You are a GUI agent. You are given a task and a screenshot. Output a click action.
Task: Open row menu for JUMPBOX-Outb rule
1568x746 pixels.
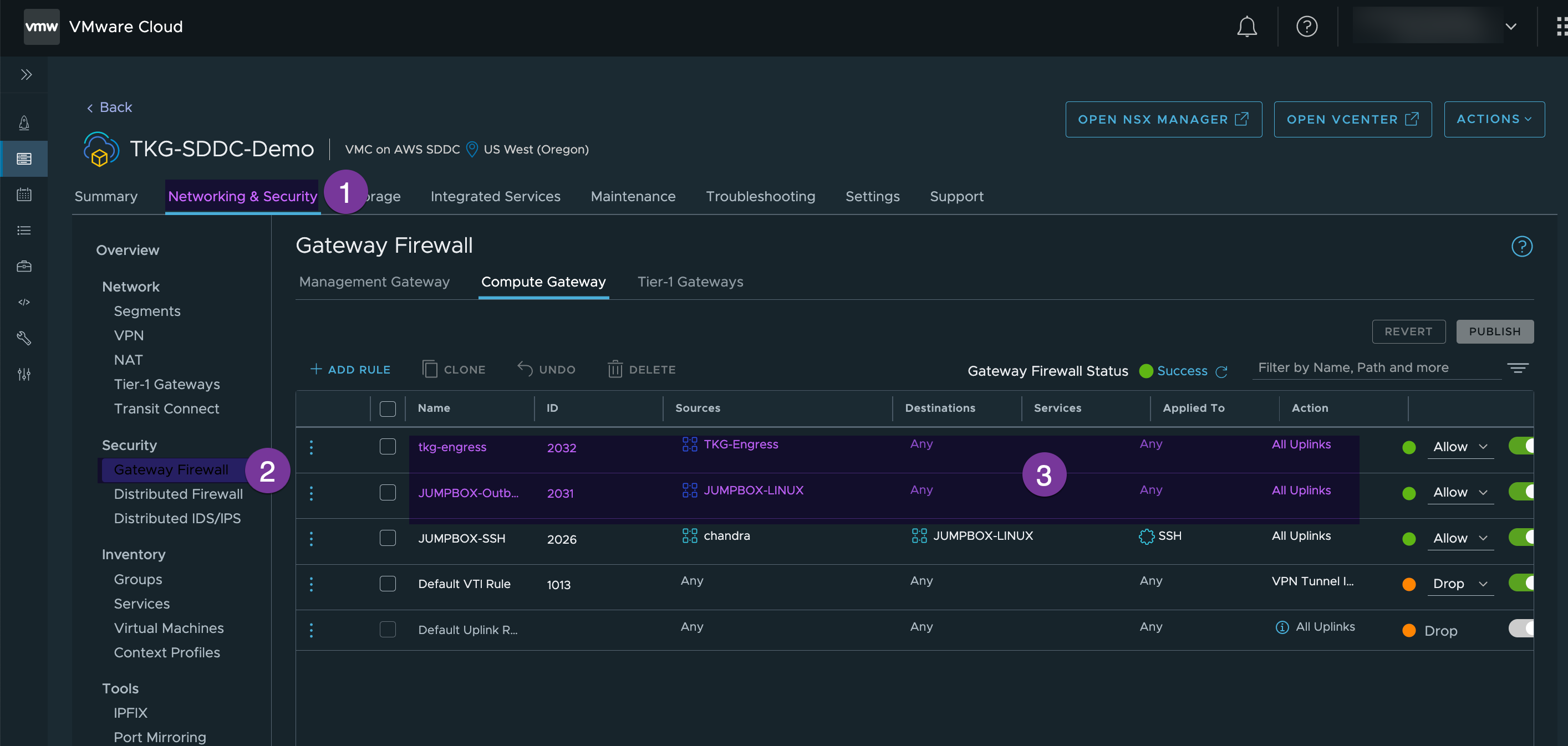[x=311, y=493]
